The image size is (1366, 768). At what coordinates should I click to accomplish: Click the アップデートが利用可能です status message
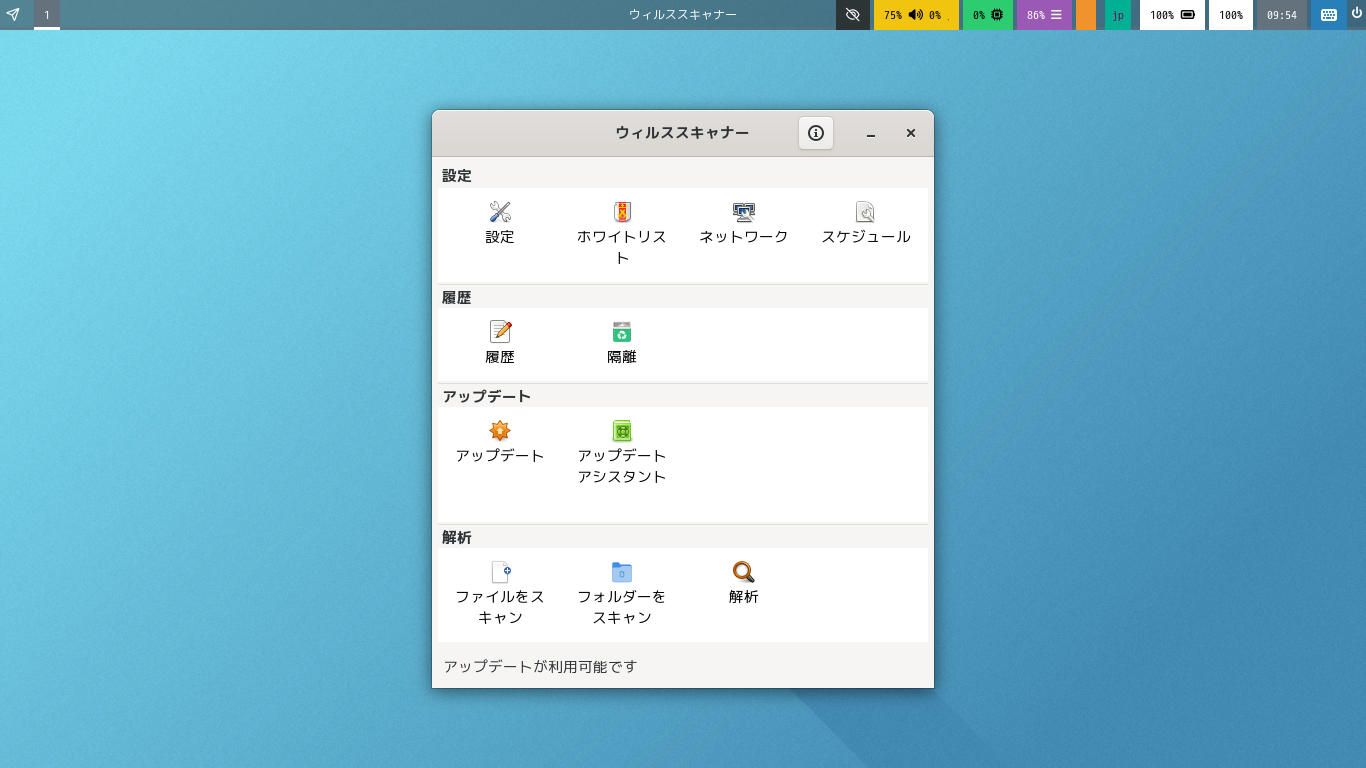click(540, 666)
